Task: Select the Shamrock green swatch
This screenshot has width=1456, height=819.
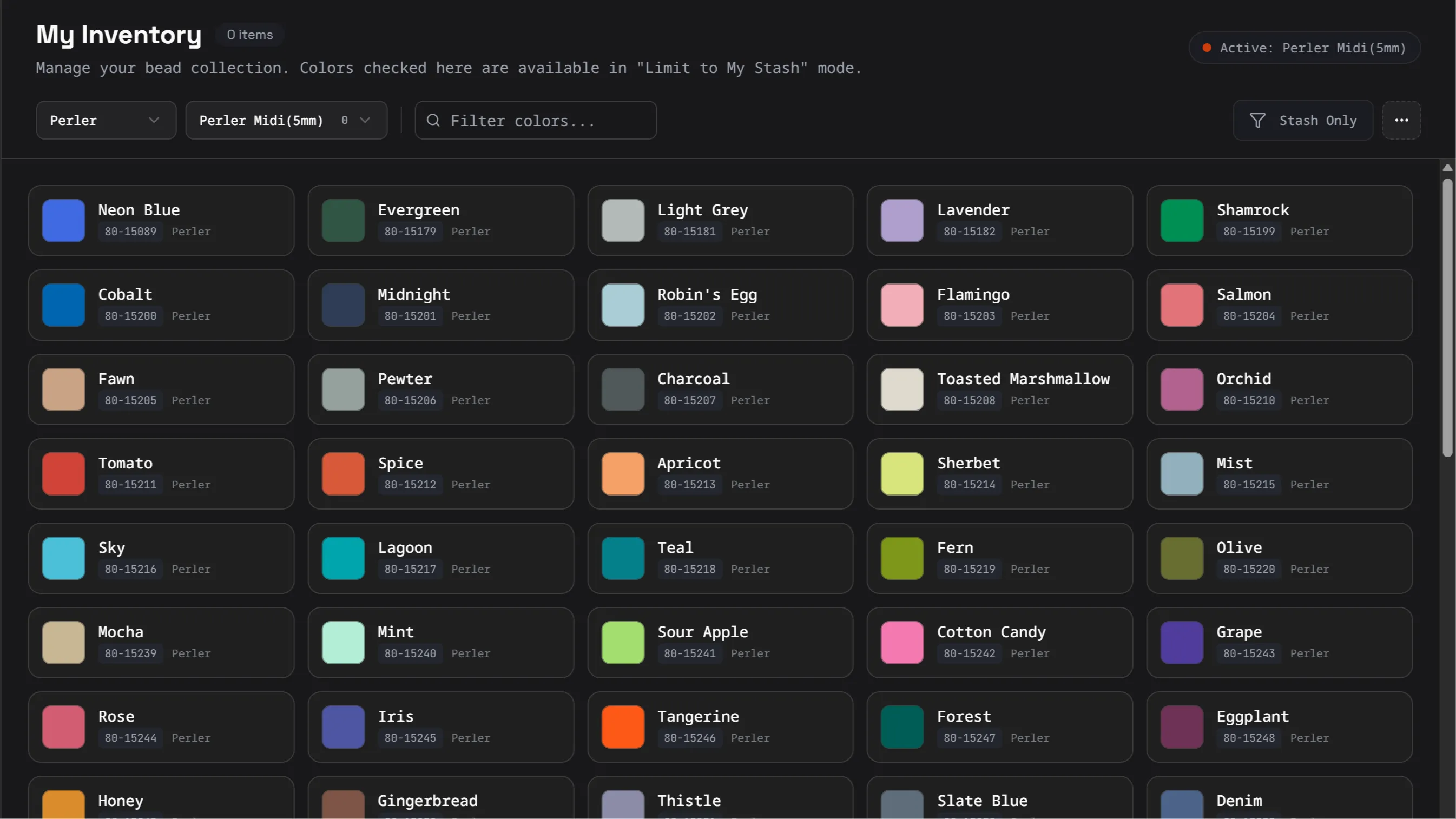Action: pyautogui.click(x=1182, y=220)
